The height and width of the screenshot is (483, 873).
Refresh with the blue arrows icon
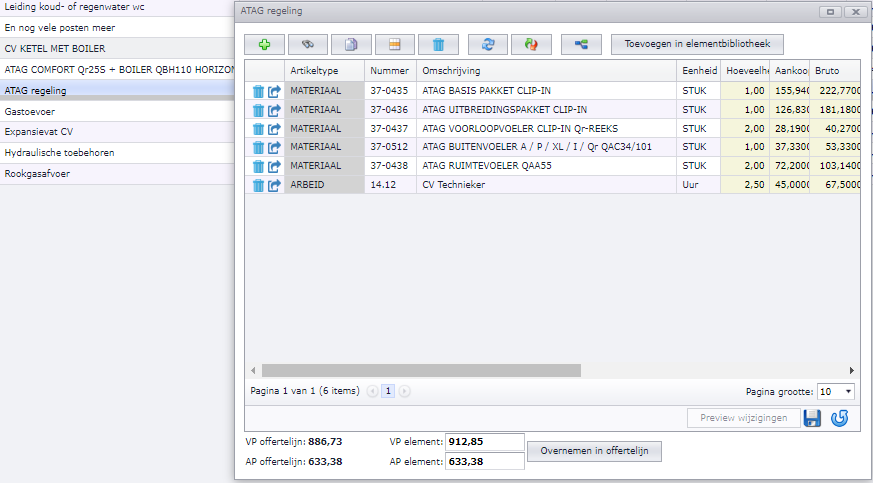[x=488, y=45]
